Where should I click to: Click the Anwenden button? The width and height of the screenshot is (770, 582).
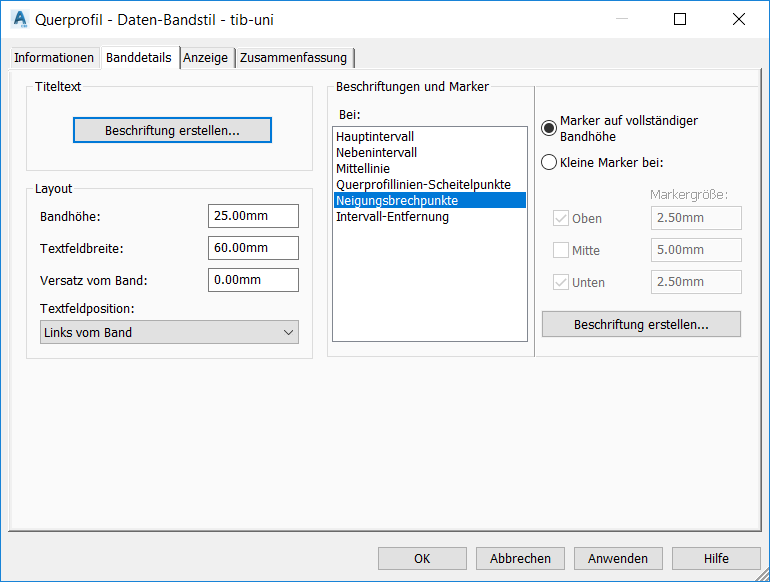[x=617, y=559]
